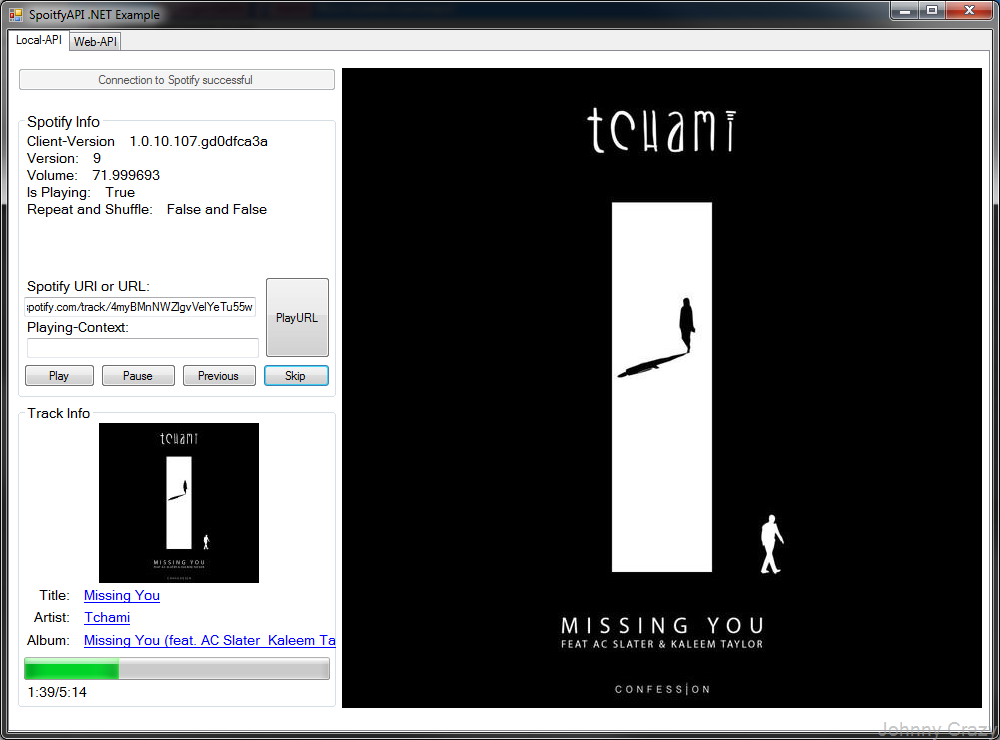This screenshot has height=740, width=1000.
Task: Minimize the SpotifyAPI window
Action: click(904, 10)
